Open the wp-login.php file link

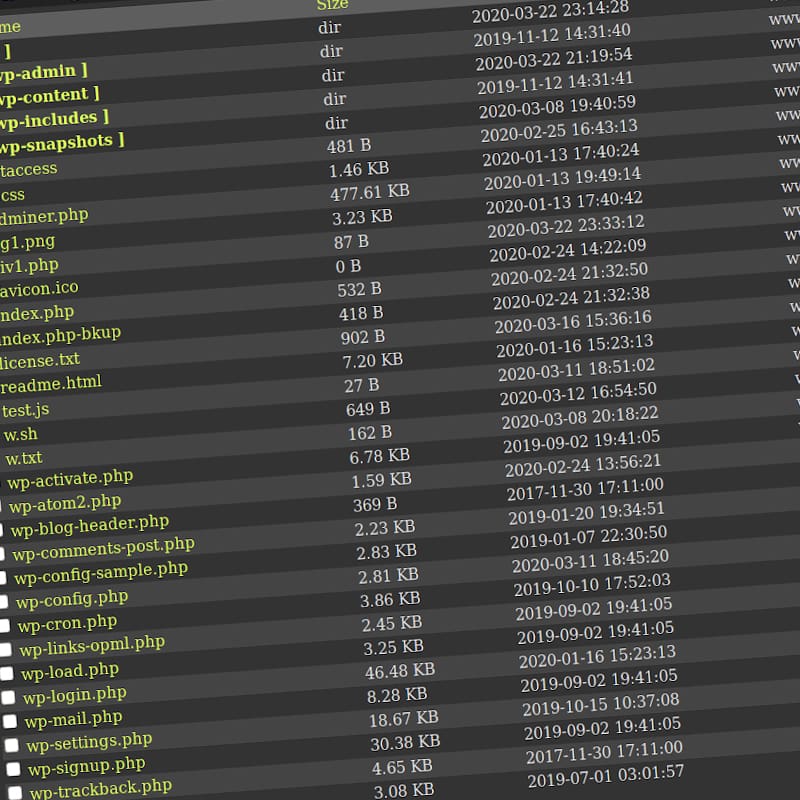pos(75,695)
